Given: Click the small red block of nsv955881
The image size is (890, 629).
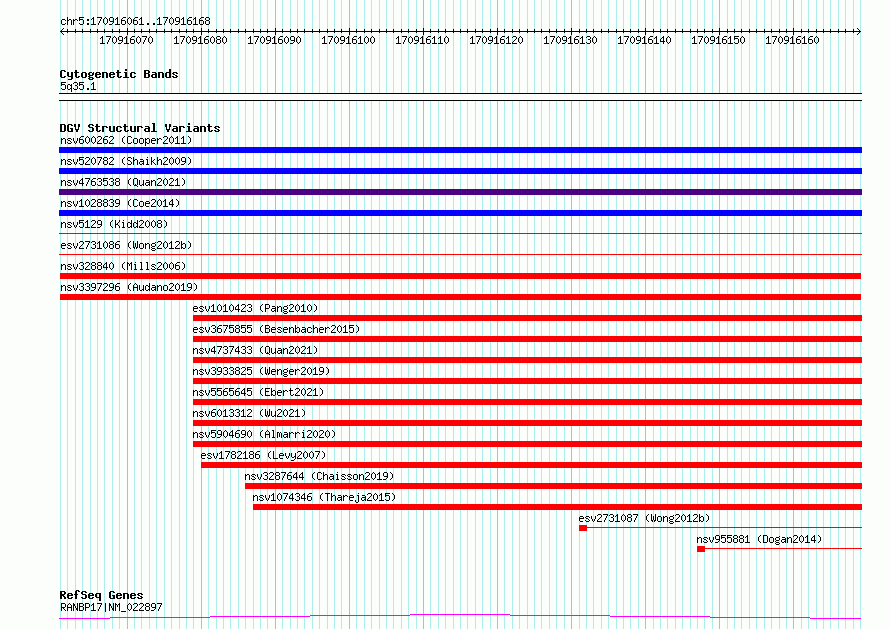Looking at the screenshot, I should (701, 549).
